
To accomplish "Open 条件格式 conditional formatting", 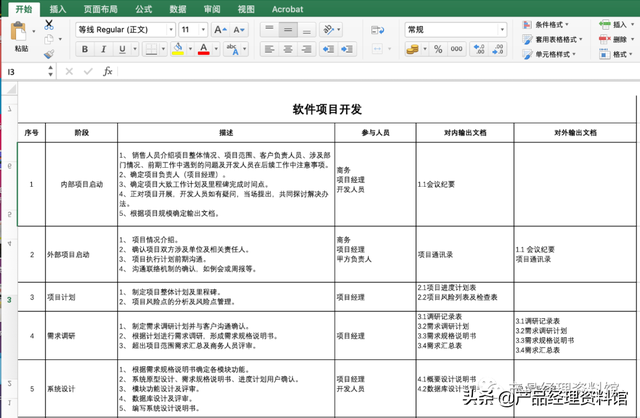I will click(546, 25).
